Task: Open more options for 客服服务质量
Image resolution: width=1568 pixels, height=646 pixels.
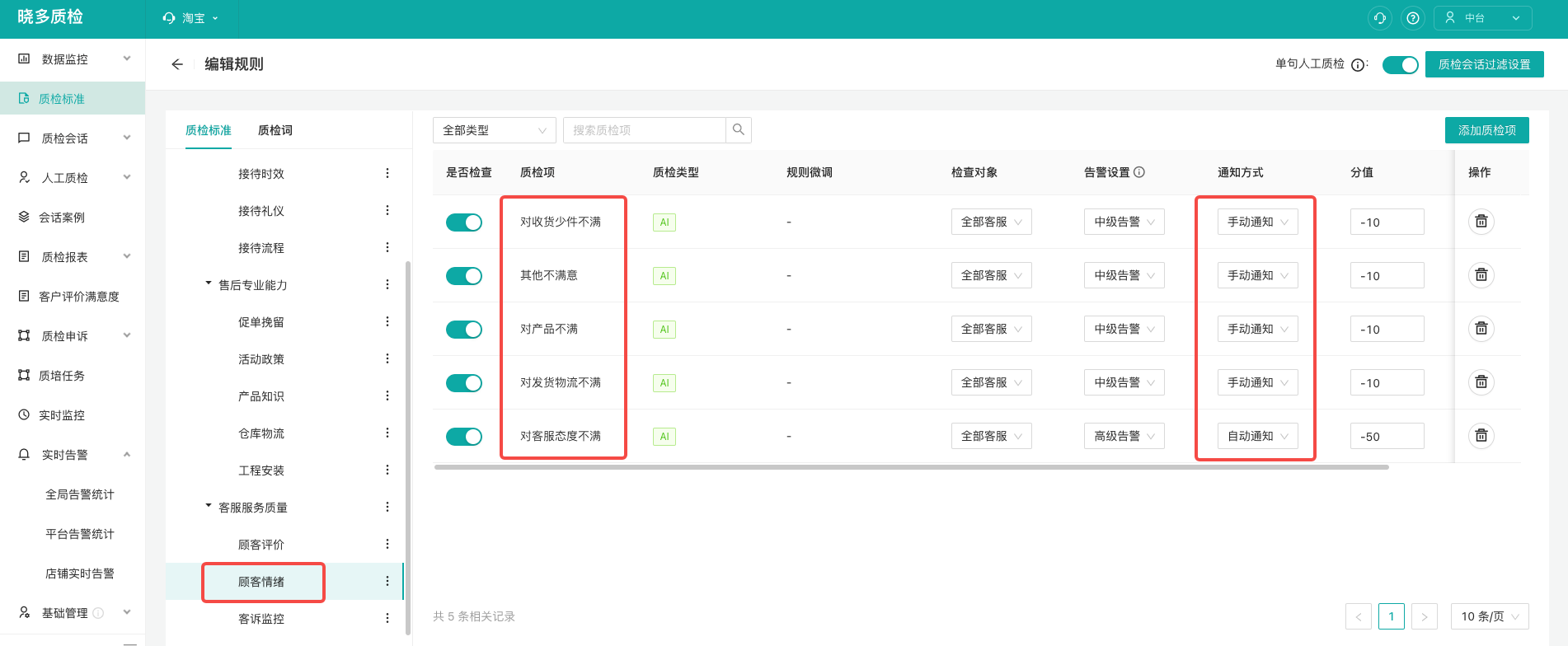Action: point(387,507)
